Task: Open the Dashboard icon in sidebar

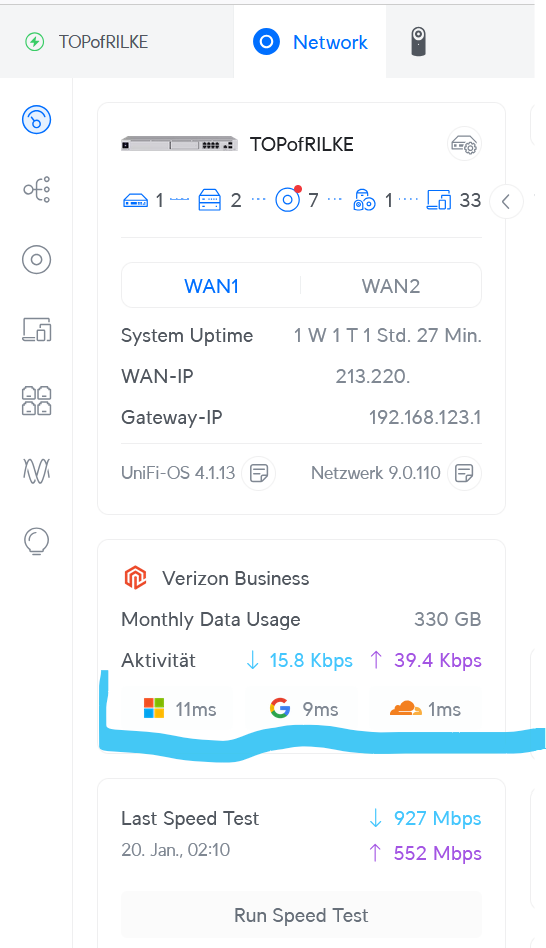Action: [36, 120]
